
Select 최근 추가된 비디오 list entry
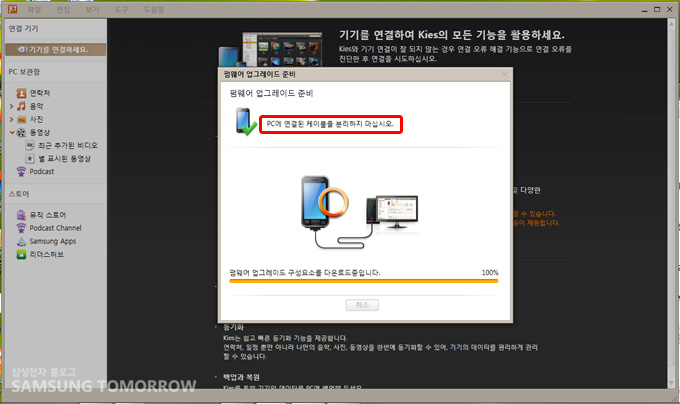(68, 145)
